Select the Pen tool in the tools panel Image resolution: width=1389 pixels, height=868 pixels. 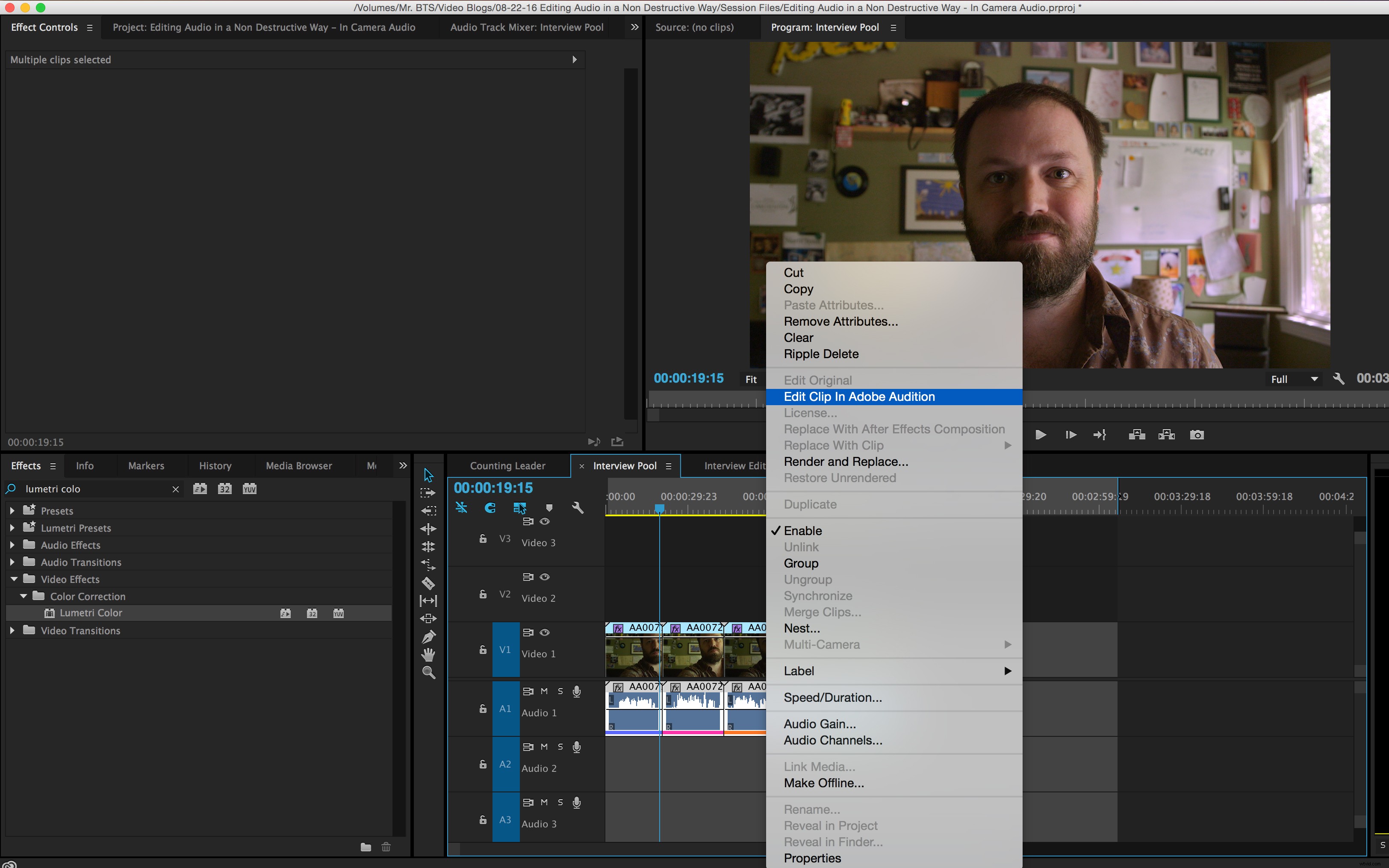pyautogui.click(x=429, y=636)
